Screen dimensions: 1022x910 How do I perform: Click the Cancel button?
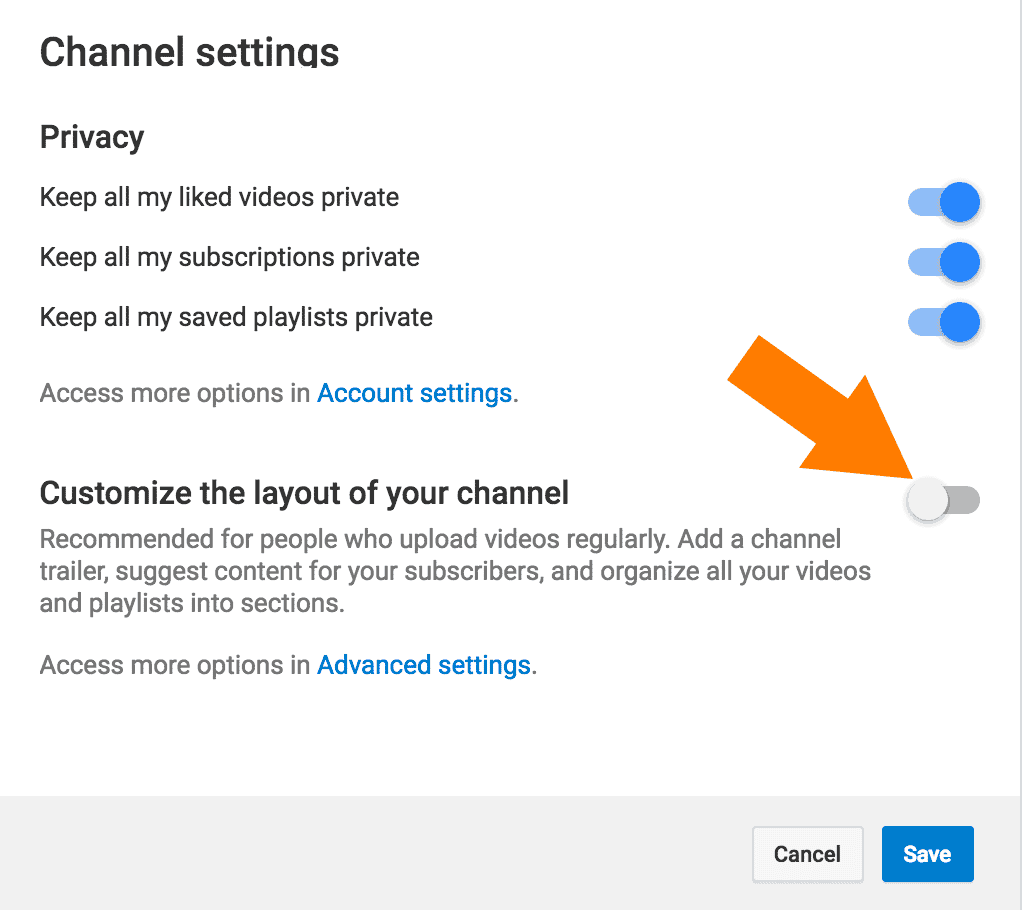(807, 854)
